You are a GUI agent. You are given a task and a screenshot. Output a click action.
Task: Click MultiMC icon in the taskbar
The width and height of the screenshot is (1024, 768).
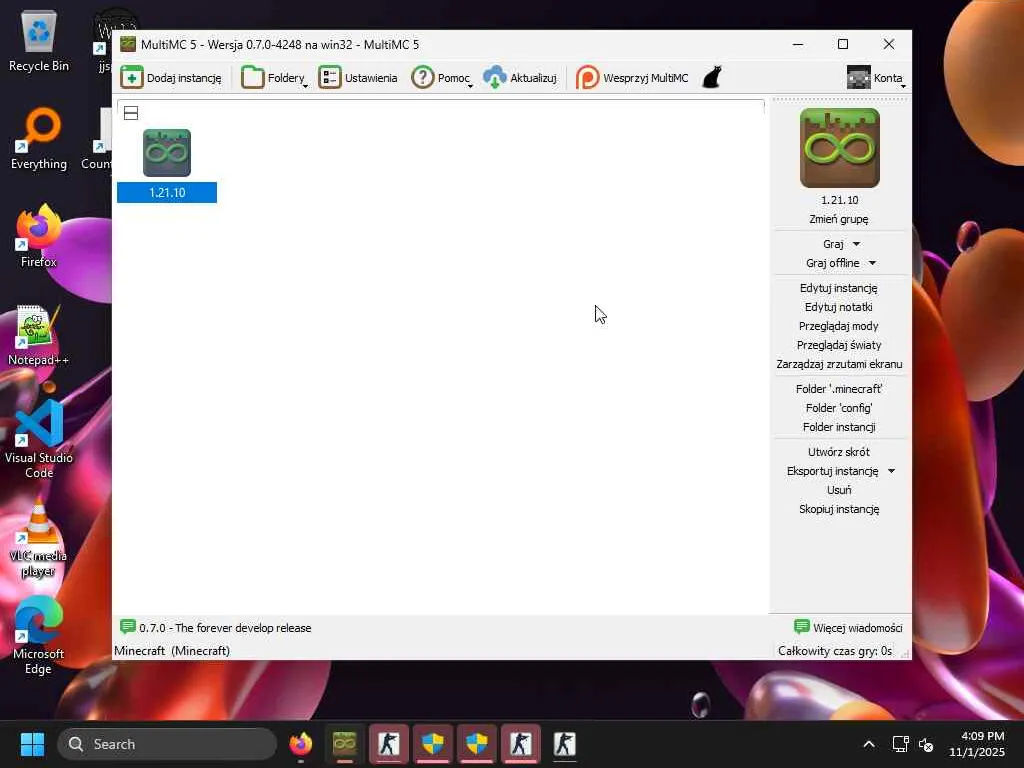[345, 744]
